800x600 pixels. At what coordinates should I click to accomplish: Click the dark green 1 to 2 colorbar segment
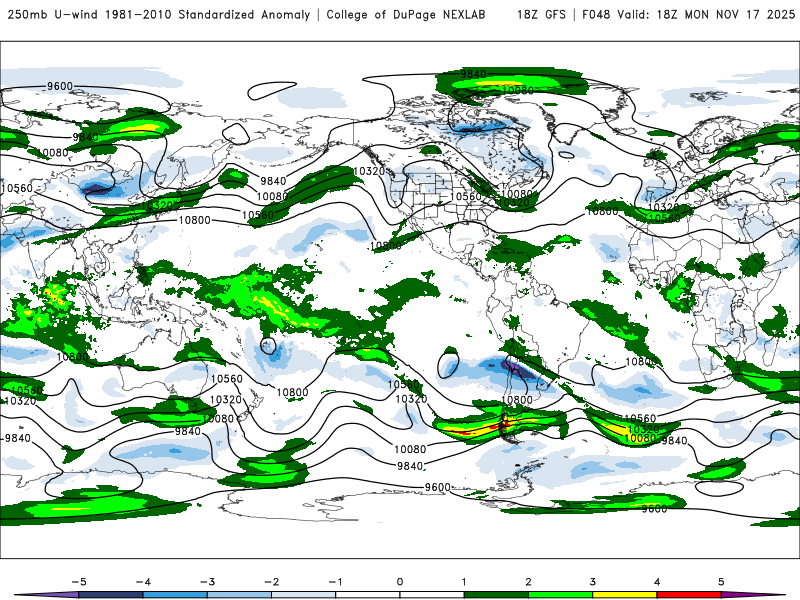(x=496, y=595)
